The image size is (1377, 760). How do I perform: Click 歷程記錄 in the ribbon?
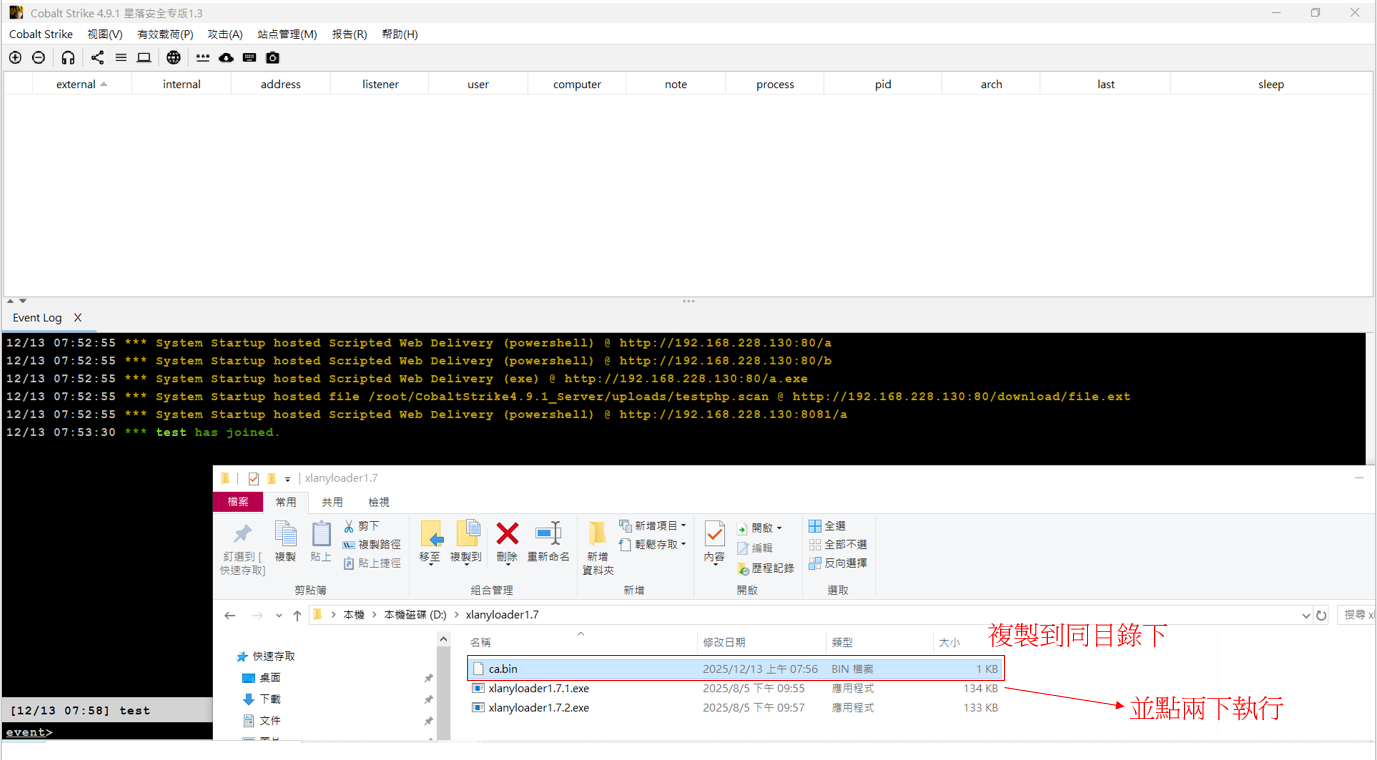[766, 568]
